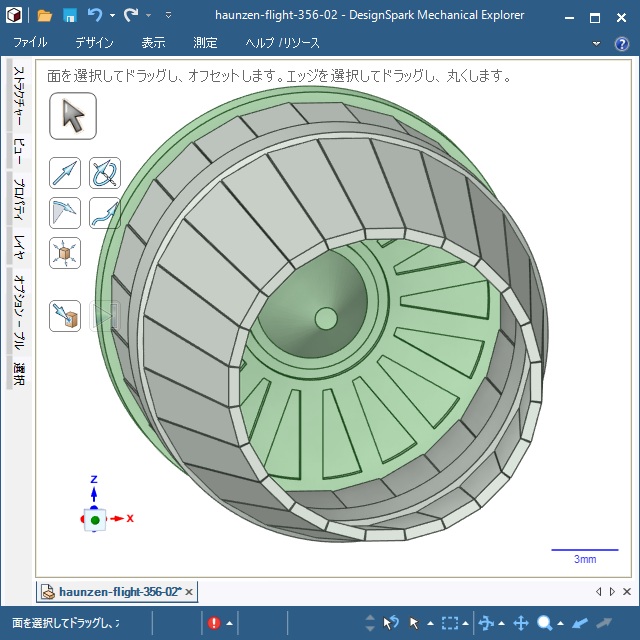Activate the Select arrow tool guide
640x640 pixels.
[x=73, y=116]
